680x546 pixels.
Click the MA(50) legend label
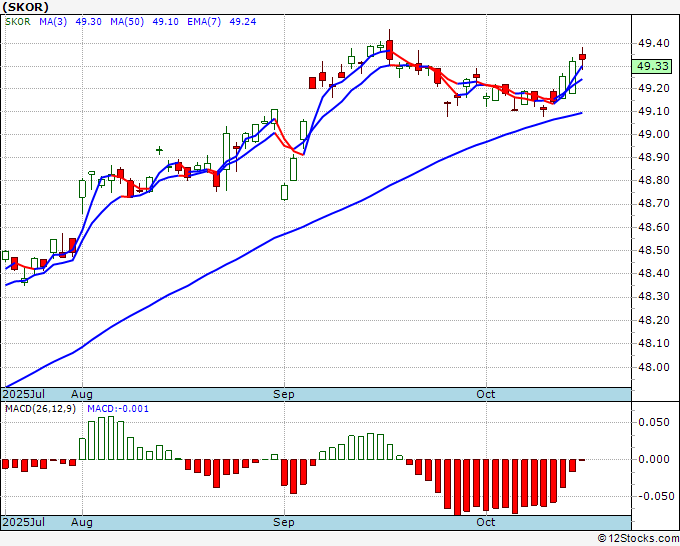click(x=127, y=22)
